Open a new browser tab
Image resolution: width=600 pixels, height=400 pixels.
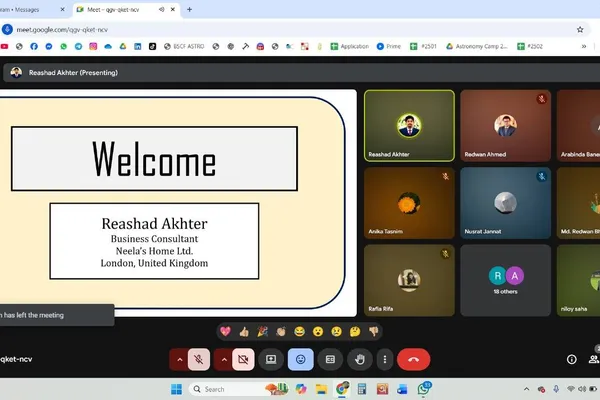189,10
